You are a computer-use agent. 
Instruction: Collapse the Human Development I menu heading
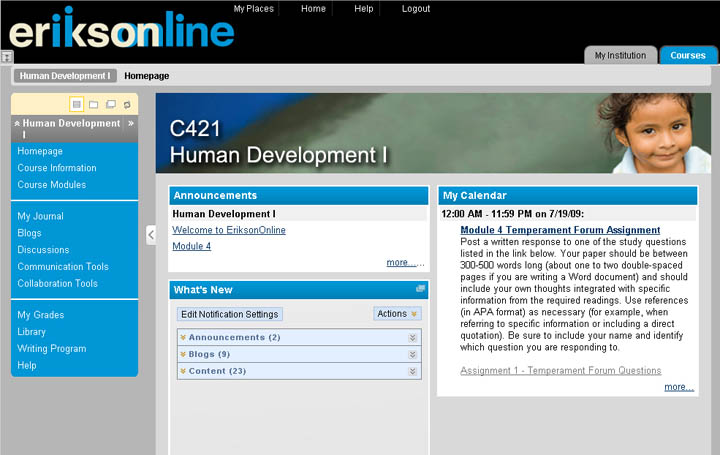click(17, 123)
